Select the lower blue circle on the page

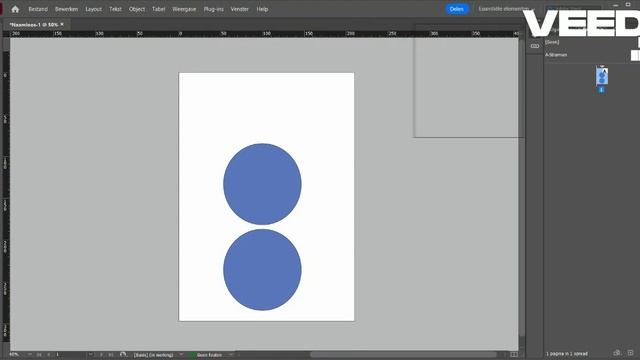pyautogui.click(x=262, y=270)
